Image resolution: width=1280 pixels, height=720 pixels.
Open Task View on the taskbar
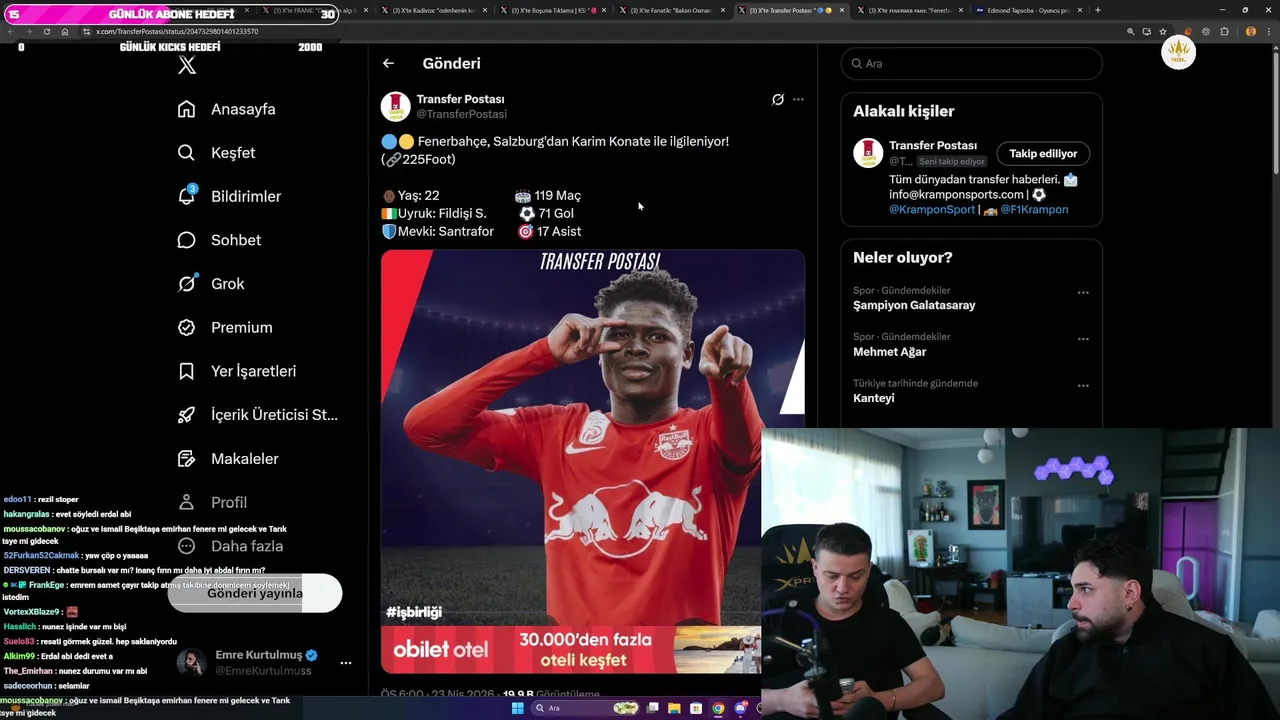(x=653, y=708)
